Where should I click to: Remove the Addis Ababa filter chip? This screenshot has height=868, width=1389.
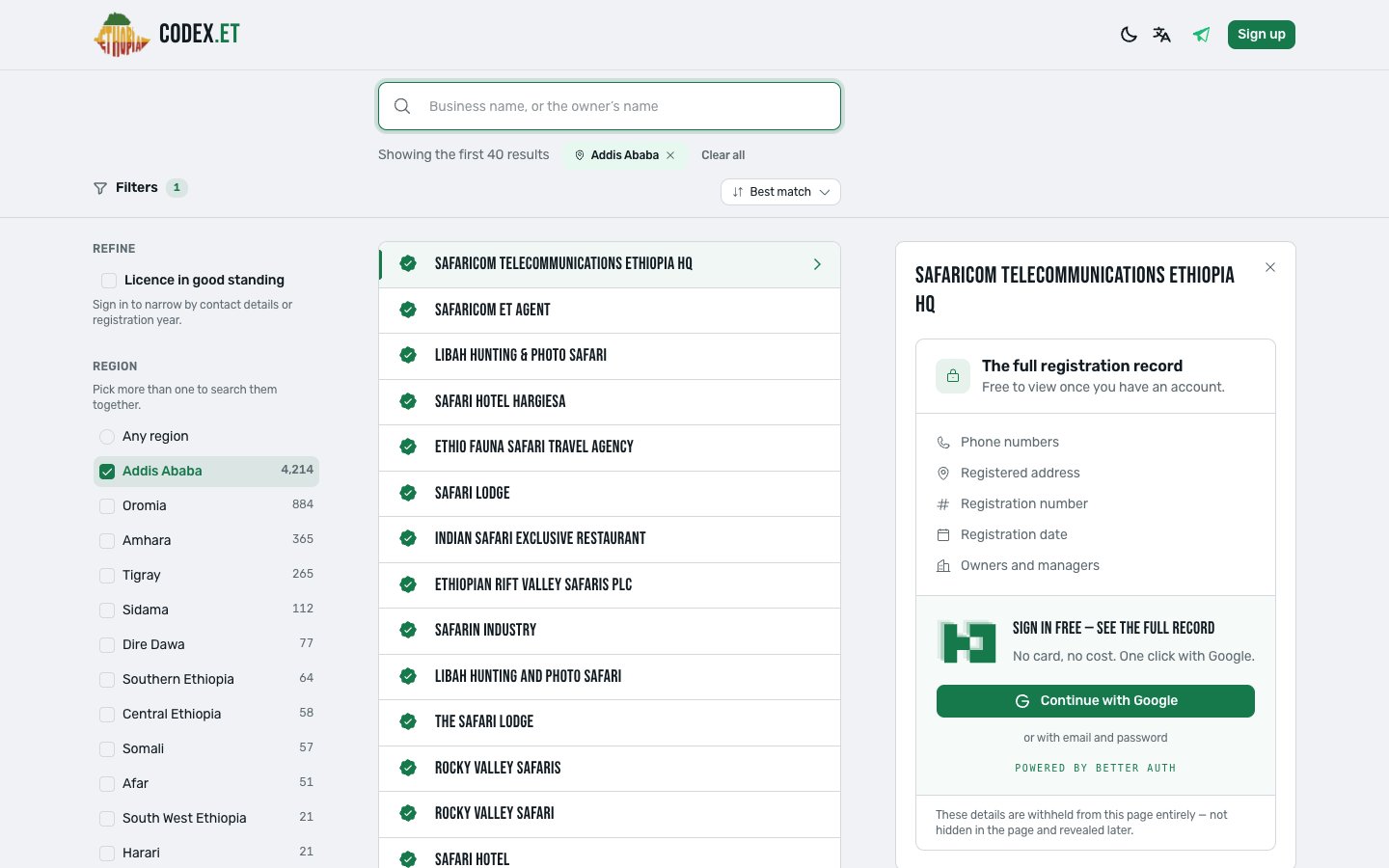click(x=670, y=155)
